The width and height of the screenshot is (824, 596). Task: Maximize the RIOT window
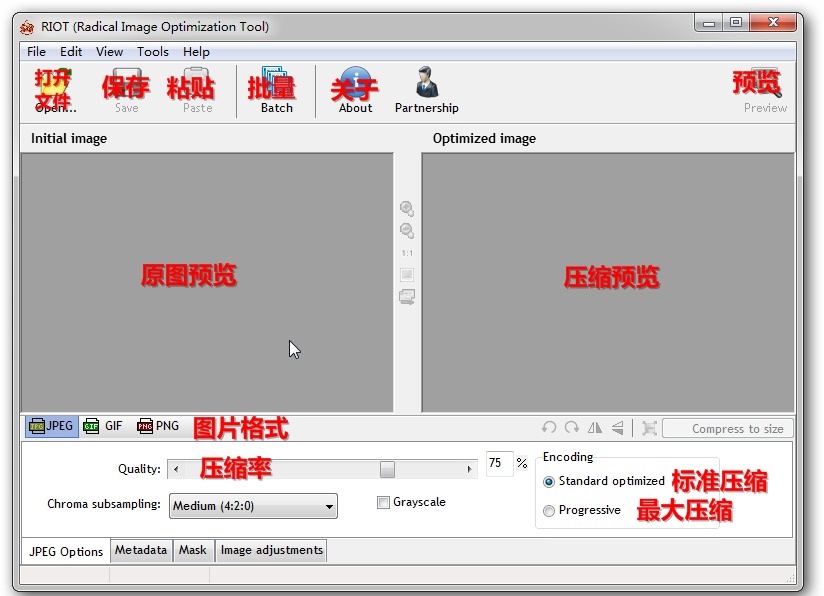click(x=736, y=23)
